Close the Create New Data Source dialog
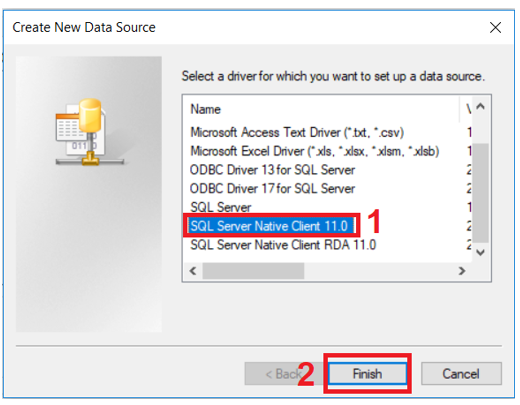 (495, 27)
